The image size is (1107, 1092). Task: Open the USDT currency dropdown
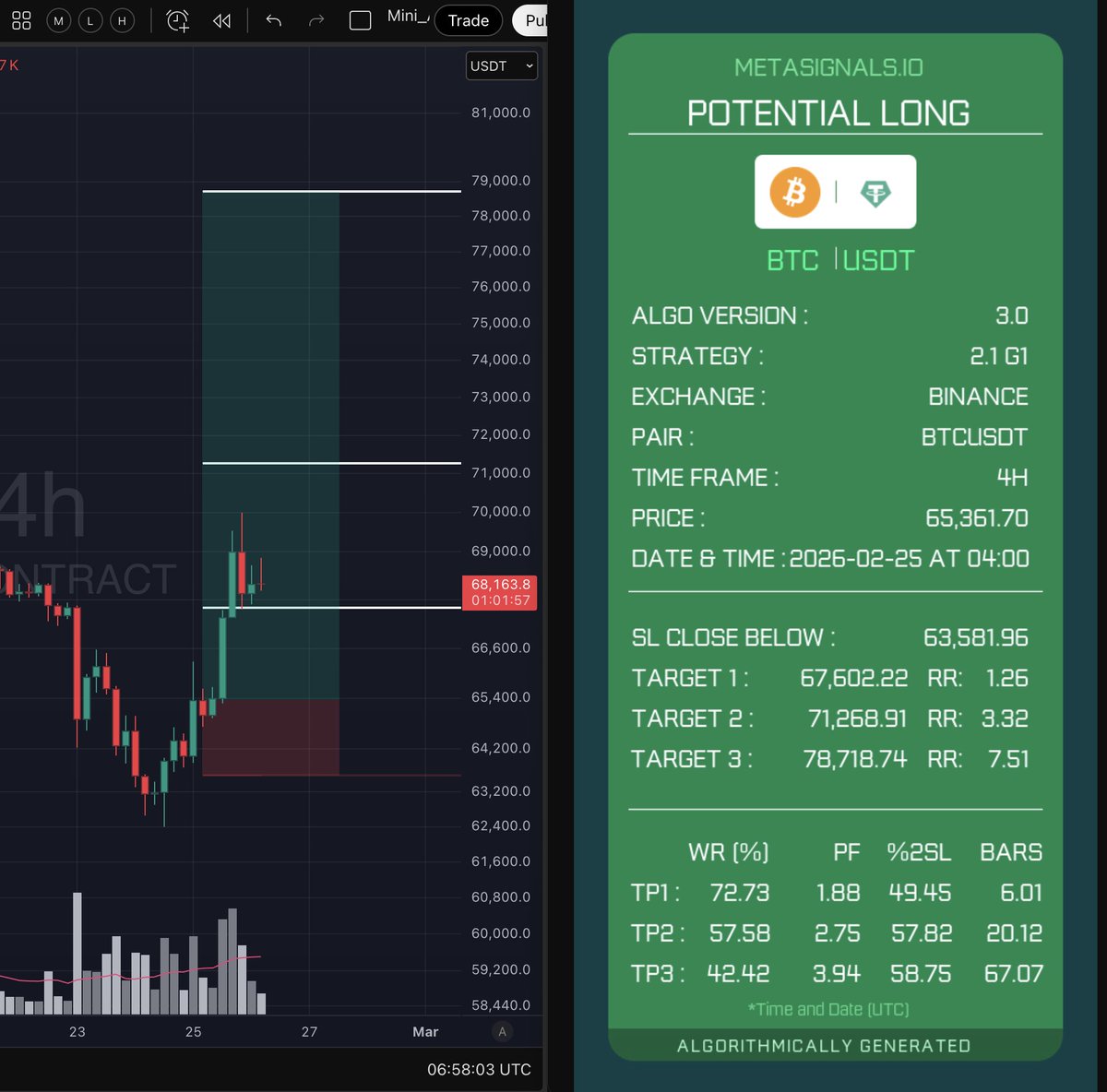502,65
